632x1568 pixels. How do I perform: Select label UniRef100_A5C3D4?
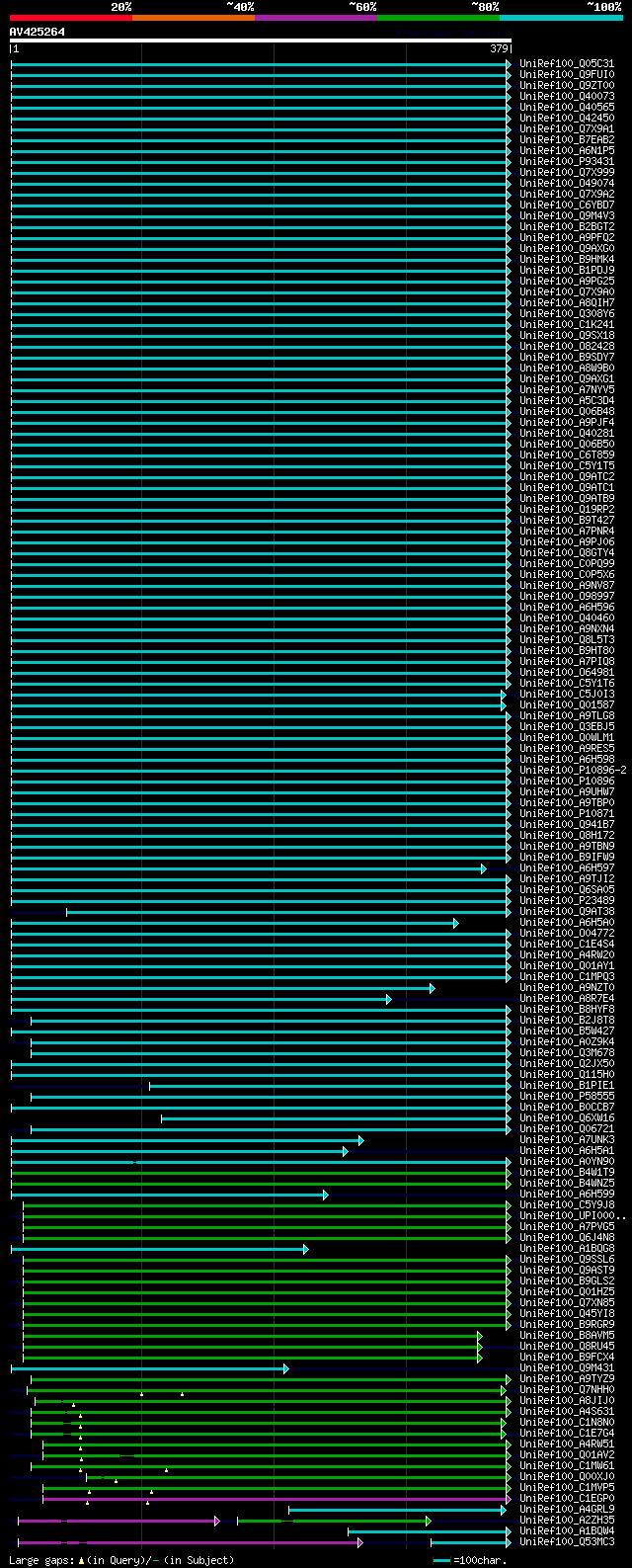(567, 400)
